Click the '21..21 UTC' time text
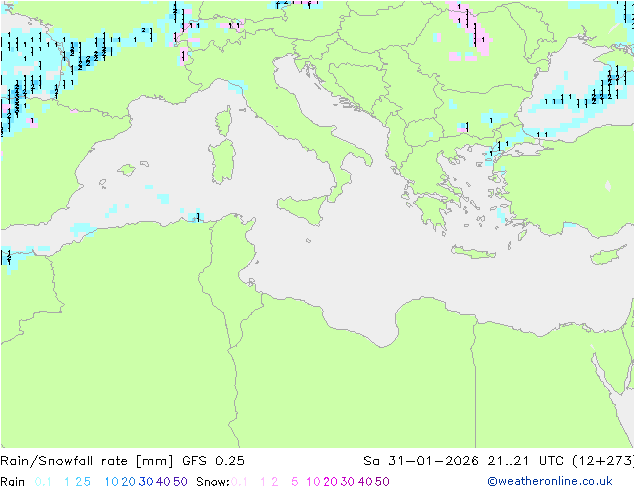Viewport: 634px width, 490px height. point(526,461)
